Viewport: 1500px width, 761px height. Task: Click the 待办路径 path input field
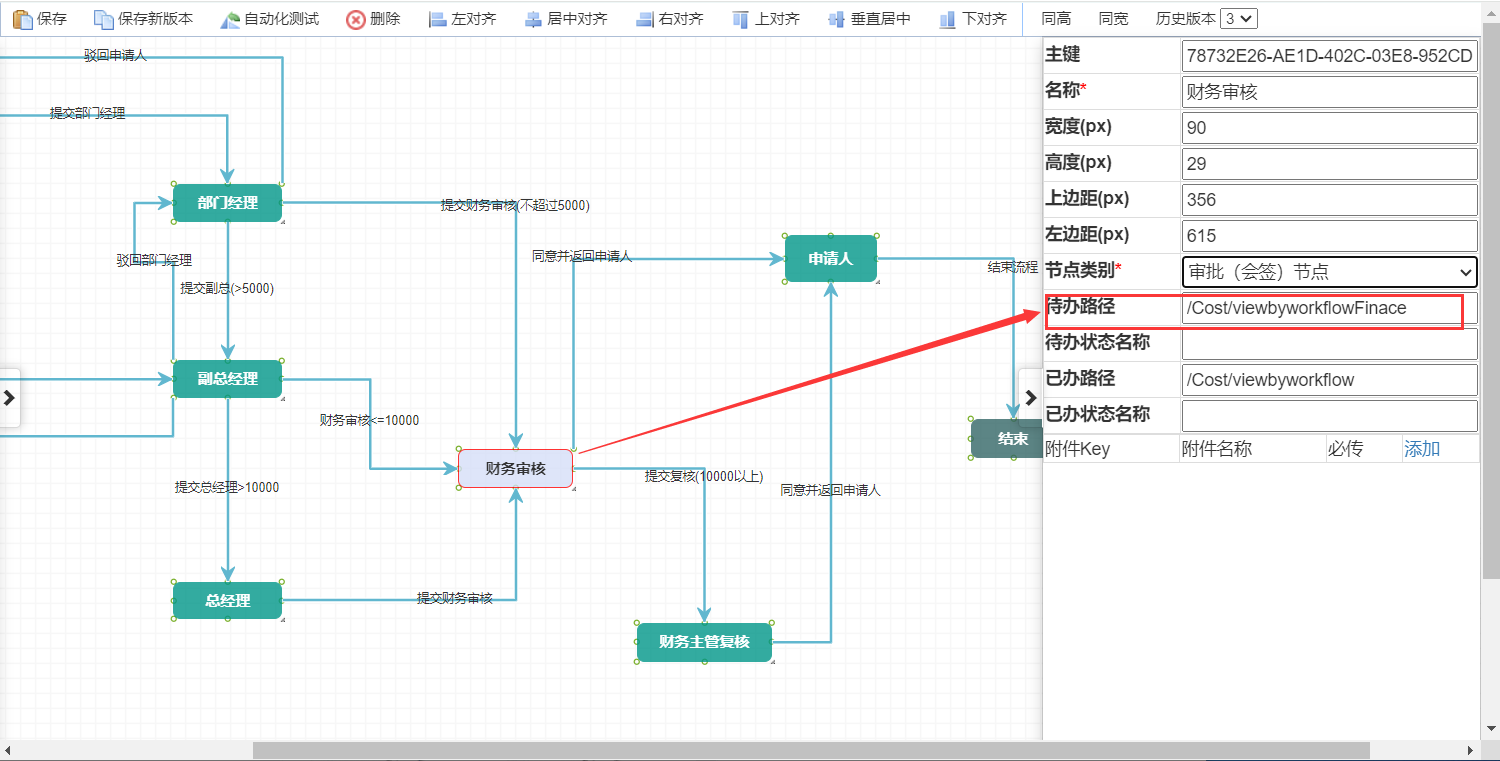[1329, 308]
